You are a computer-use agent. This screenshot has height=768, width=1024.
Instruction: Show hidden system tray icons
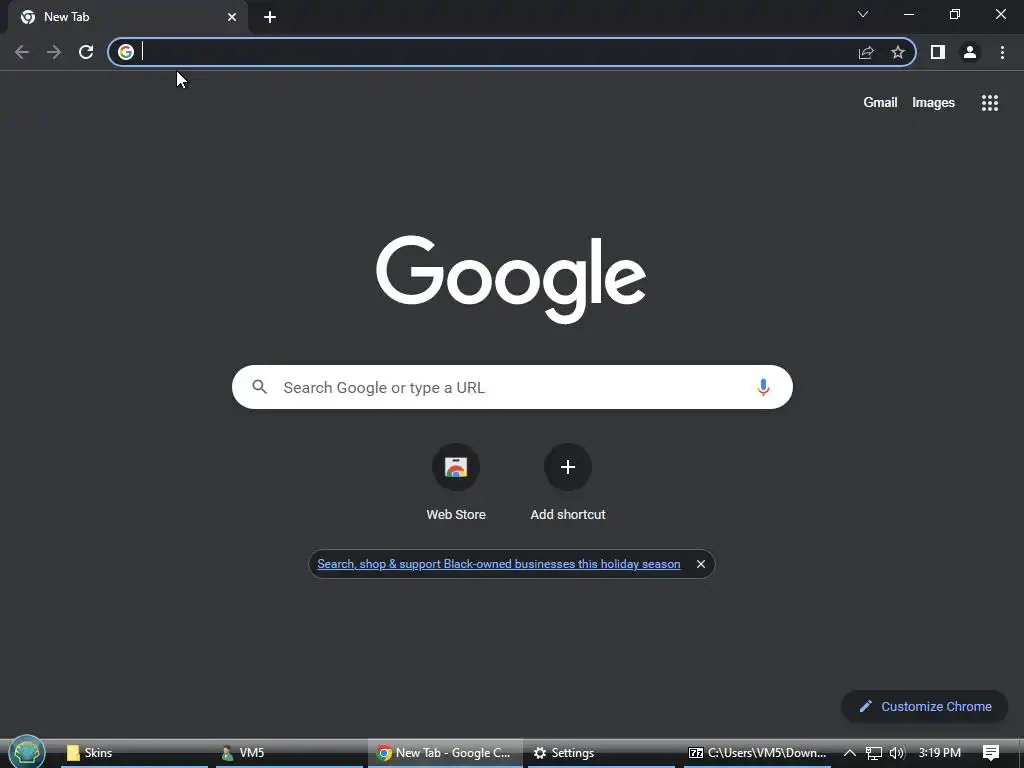(850, 753)
